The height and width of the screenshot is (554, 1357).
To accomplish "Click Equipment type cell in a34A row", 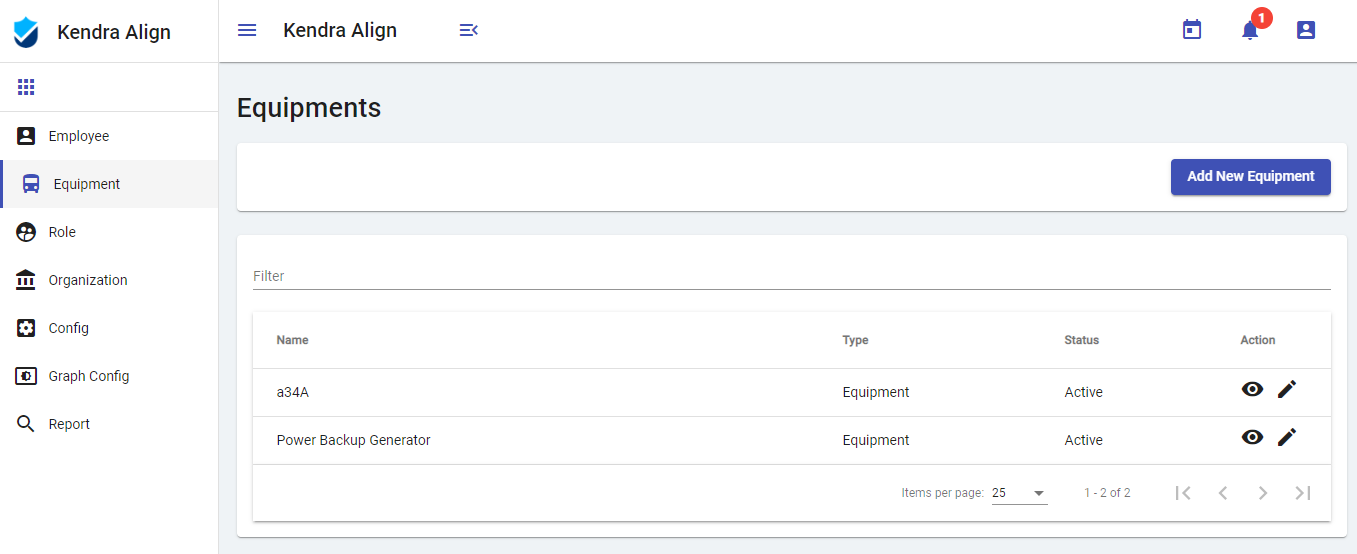I will tap(876, 392).
